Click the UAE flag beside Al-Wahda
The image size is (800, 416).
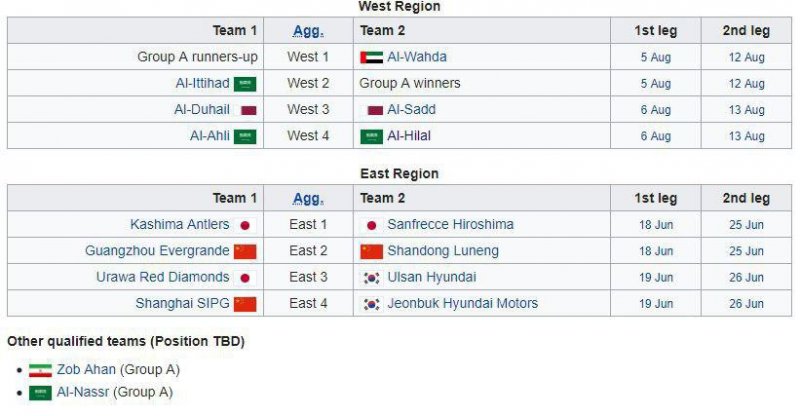(371, 58)
